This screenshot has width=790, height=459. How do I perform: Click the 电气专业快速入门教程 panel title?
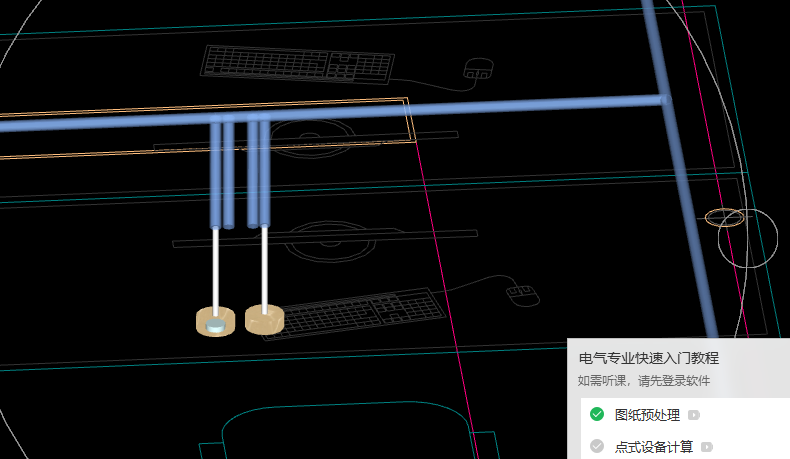coord(649,358)
